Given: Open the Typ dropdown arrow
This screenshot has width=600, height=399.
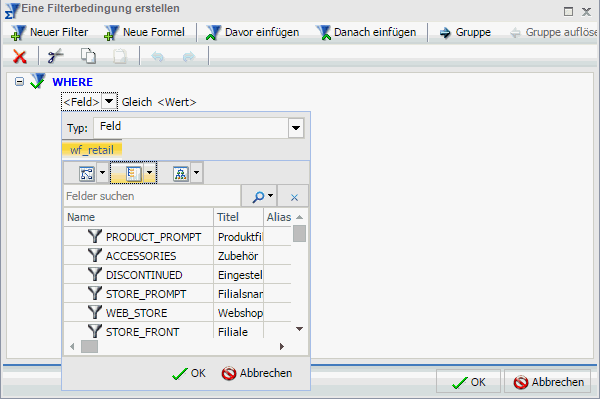Looking at the screenshot, I should click(x=296, y=128).
